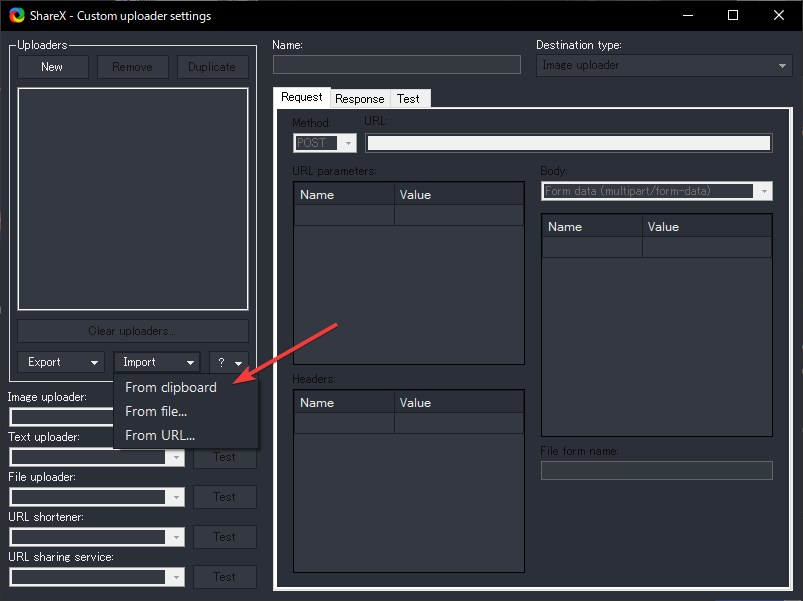Viewport: 803px width, 601px height.
Task: Click first empty Name cell in URL parameters
Action: point(344,216)
